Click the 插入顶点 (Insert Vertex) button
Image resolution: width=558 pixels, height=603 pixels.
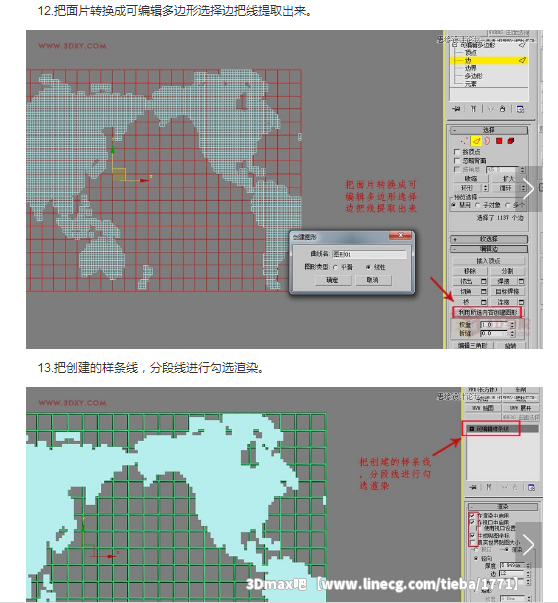tap(488, 261)
